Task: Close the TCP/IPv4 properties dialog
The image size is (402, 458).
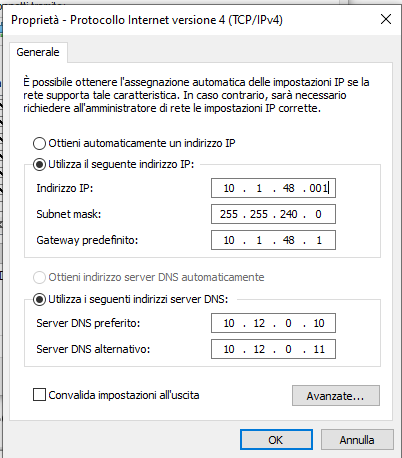Action: [x=386, y=19]
